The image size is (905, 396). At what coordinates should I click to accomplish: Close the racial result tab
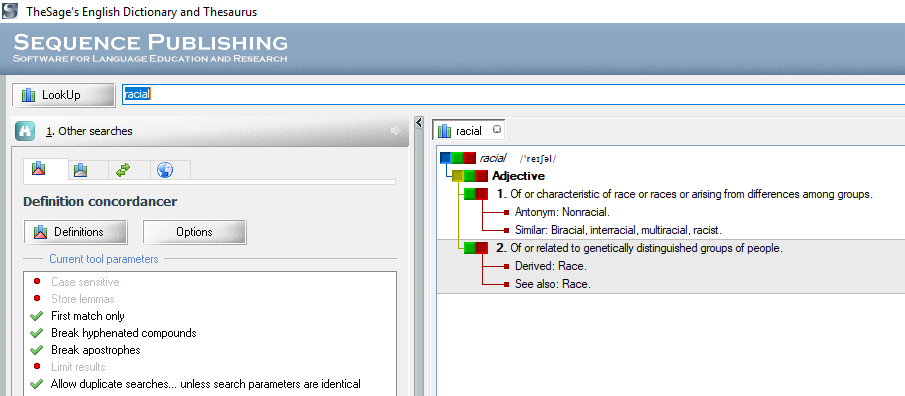[x=496, y=130]
